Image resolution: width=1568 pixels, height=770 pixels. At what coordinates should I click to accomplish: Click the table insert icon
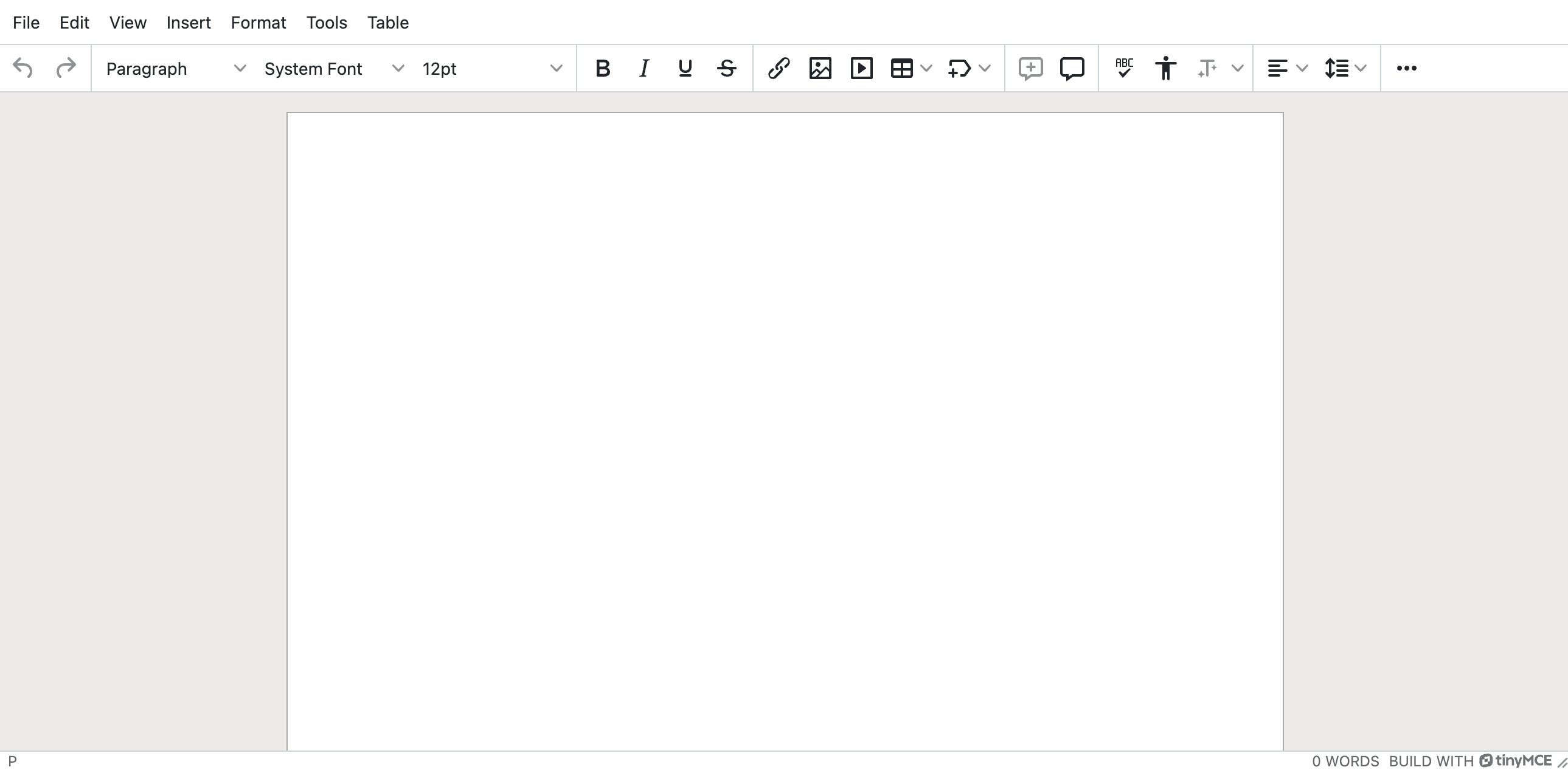[902, 68]
